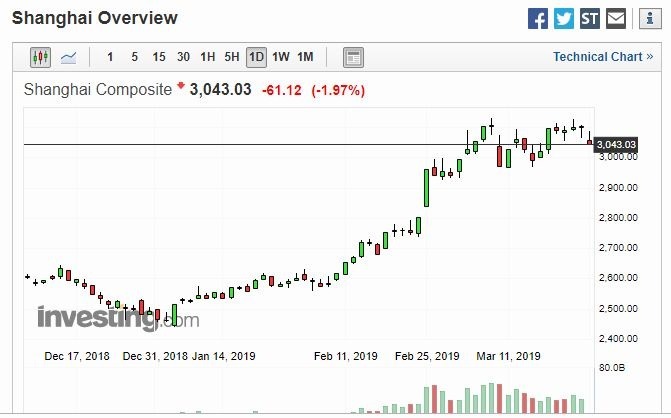
Task: Click the 80.0B volume axis label
Action: point(612,368)
